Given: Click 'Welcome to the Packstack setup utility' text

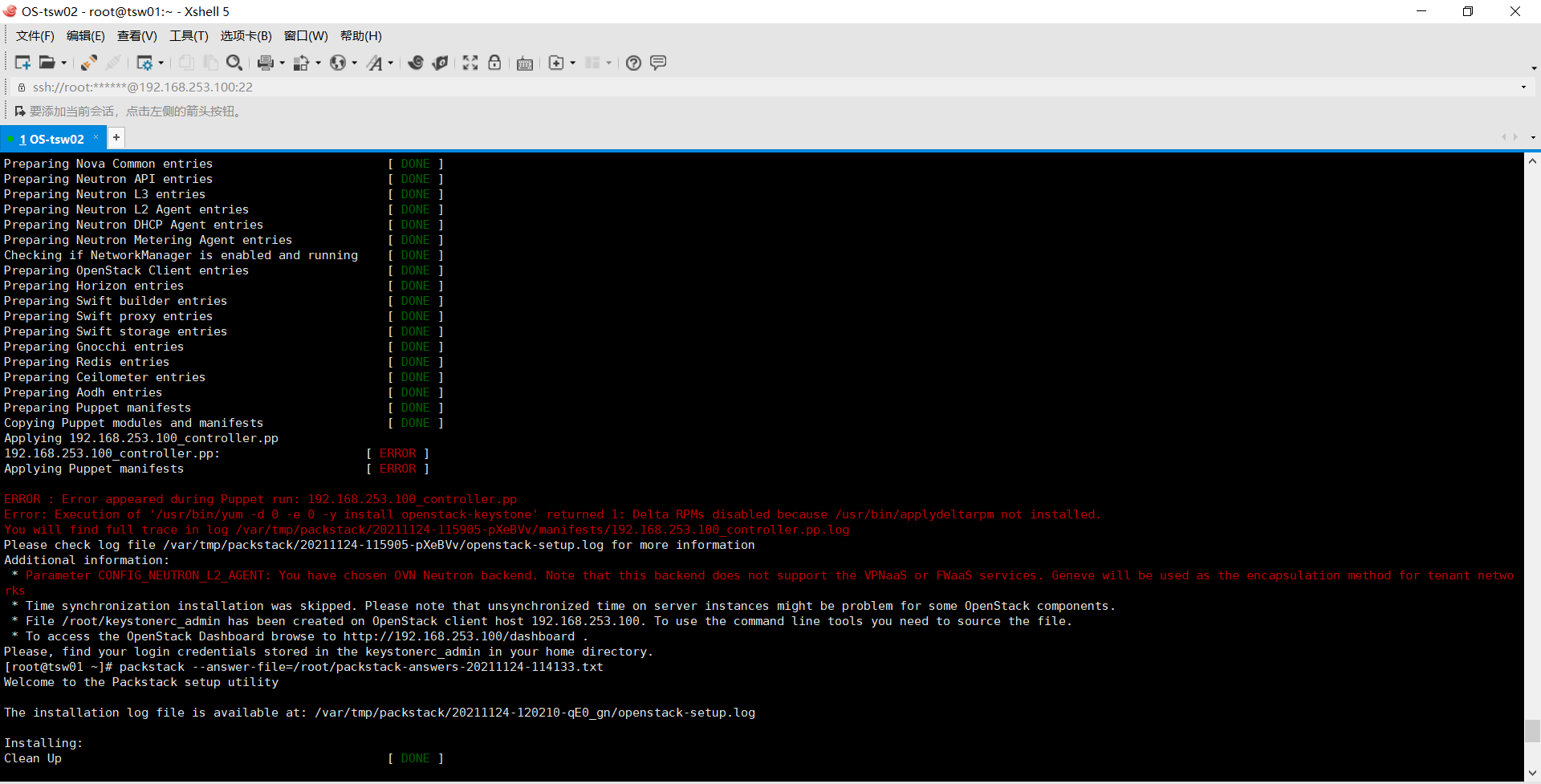Looking at the screenshot, I should click(x=141, y=682).
